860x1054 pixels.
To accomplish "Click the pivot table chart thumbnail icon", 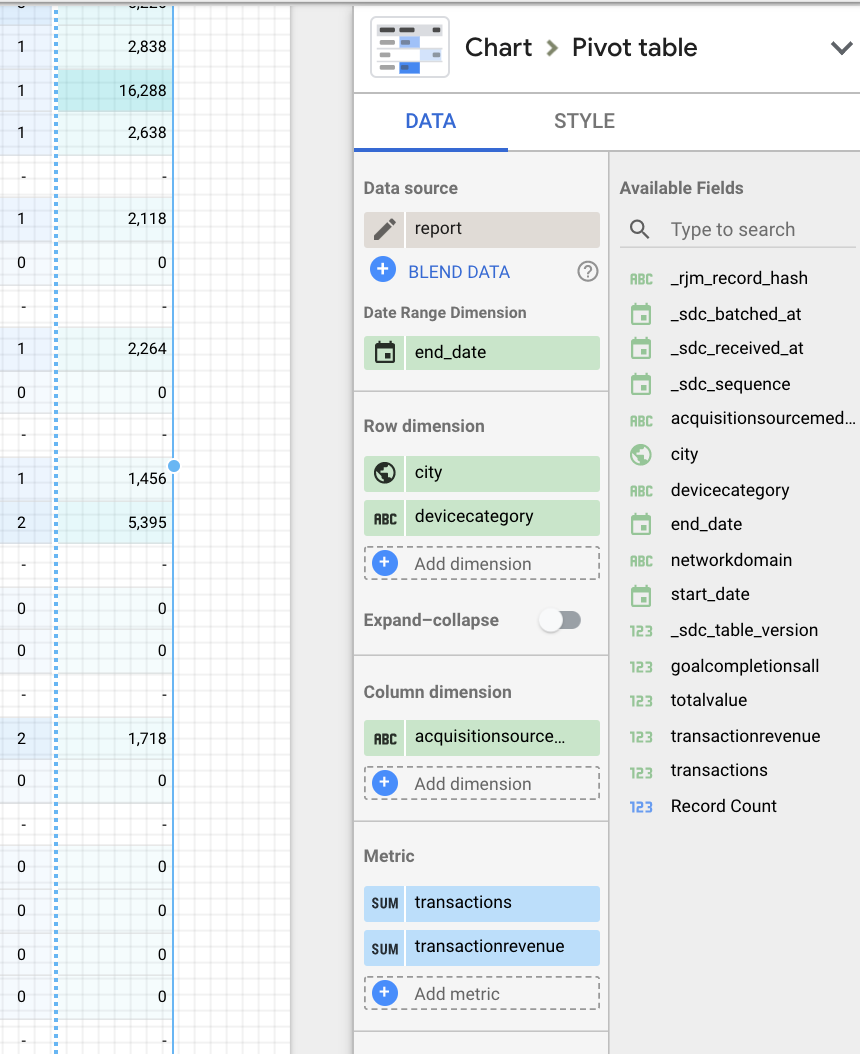I will coord(410,47).
